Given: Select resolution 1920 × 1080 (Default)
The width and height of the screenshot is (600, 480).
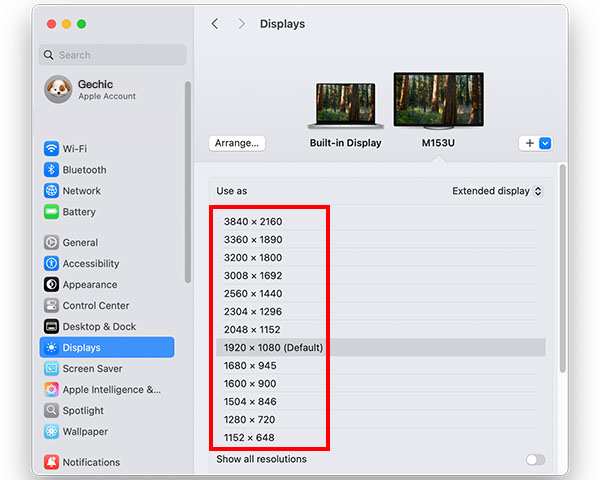Looking at the screenshot, I should point(381,347).
